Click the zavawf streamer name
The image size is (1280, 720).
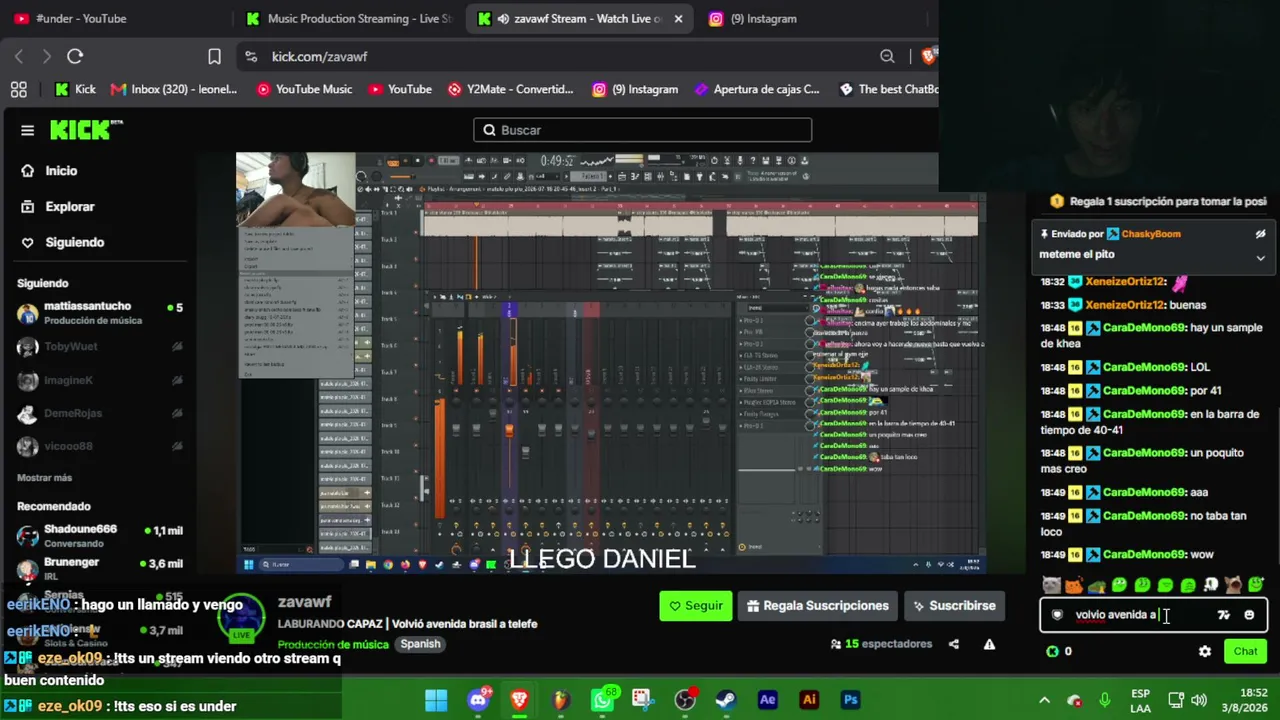click(x=304, y=602)
